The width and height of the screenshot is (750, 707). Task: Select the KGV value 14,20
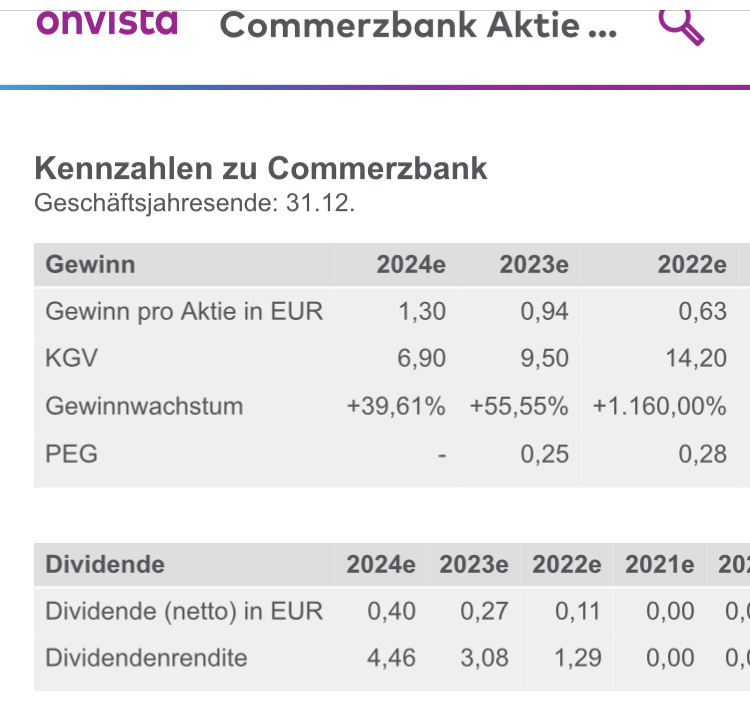point(696,358)
